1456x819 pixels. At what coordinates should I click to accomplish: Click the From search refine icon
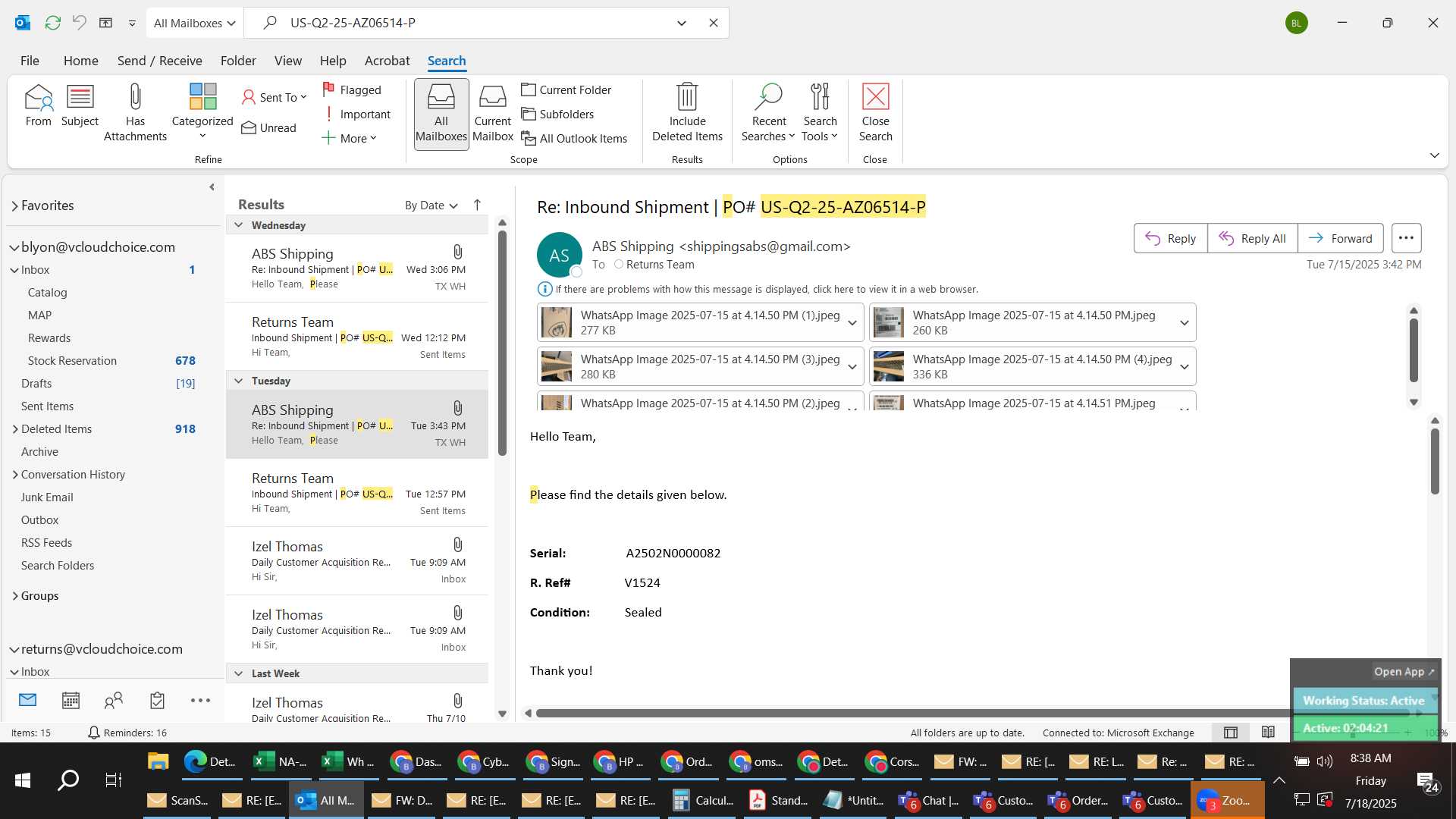(x=38, y=105)
